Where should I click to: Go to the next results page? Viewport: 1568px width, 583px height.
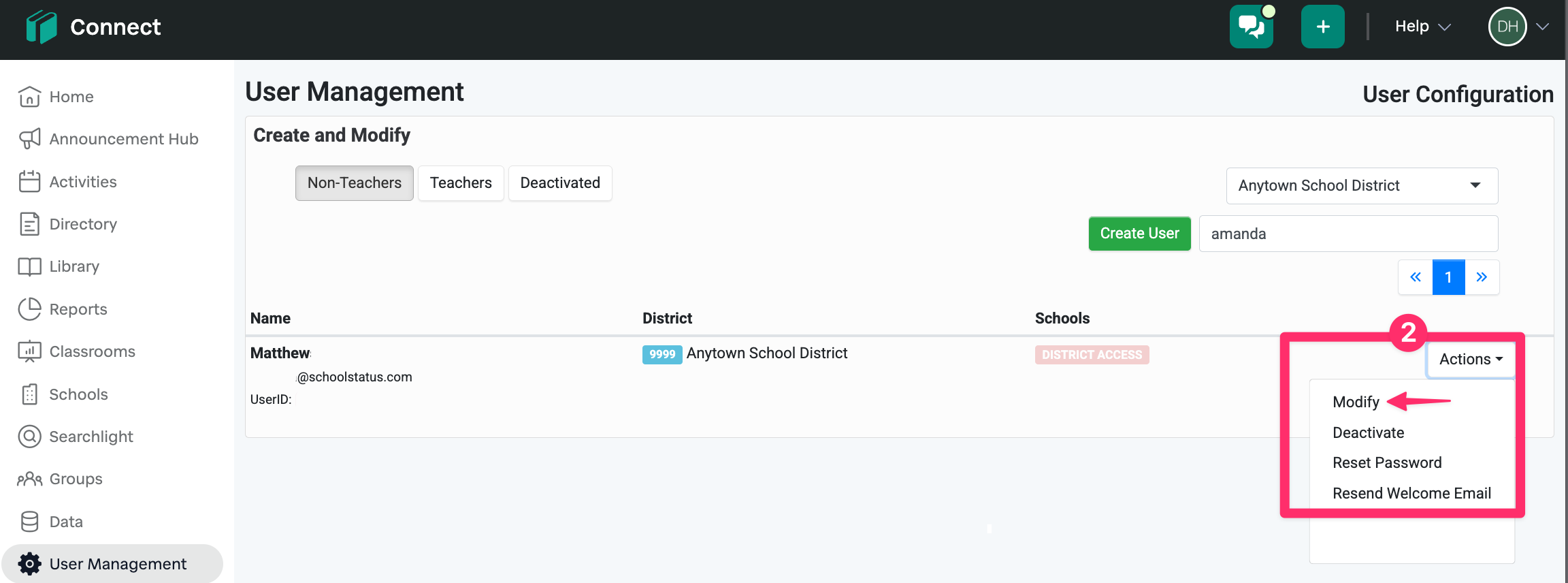pos(1482,277)
